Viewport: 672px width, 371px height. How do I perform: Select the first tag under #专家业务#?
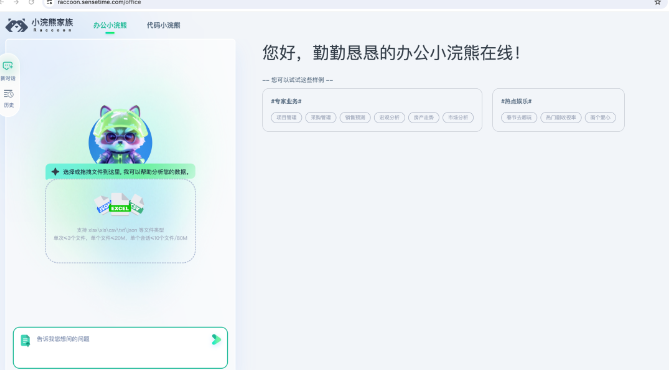point(286,118)
